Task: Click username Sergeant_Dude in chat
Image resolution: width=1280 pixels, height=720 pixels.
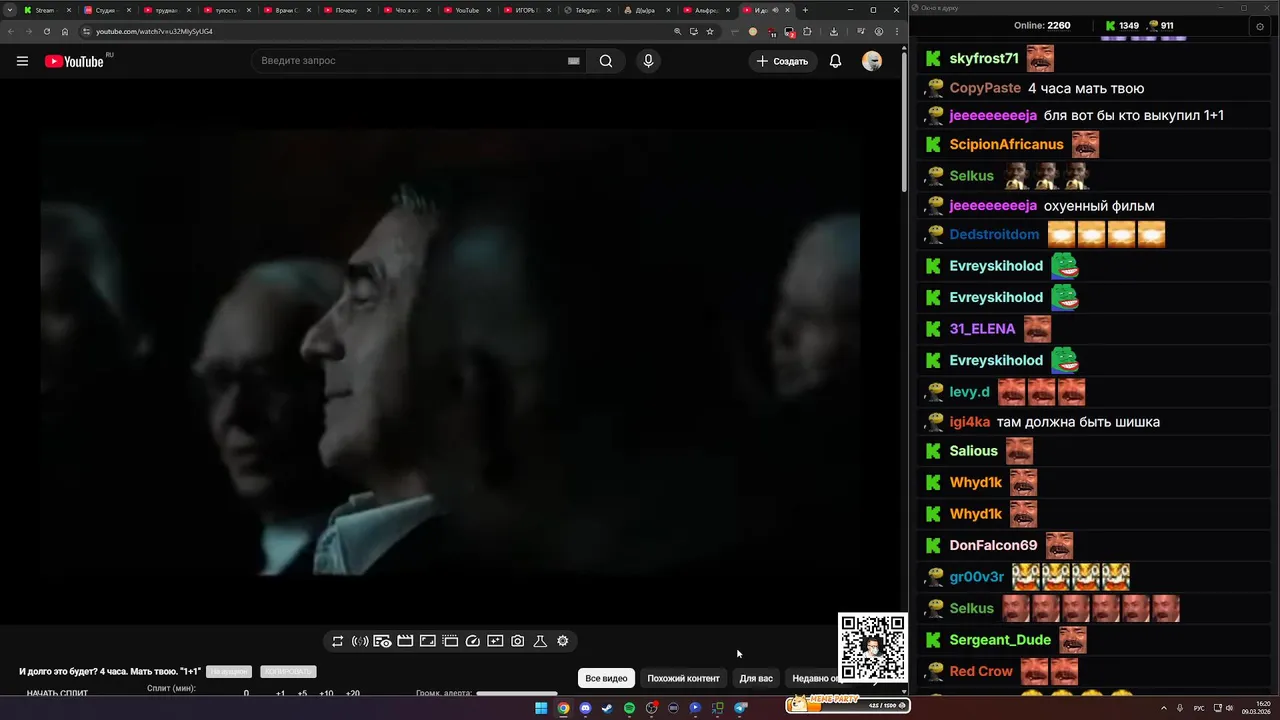Action: click(1000, 640)
